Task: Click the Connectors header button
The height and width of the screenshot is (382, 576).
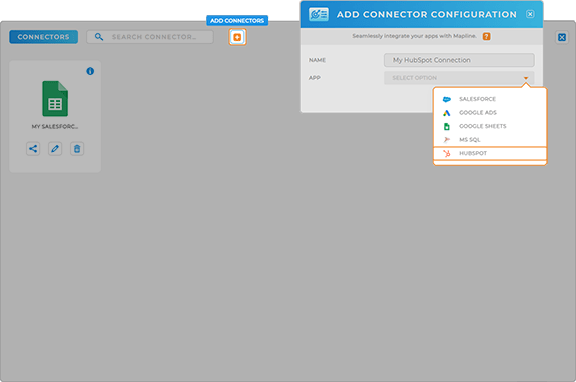Action: pyautogui.click(x=43, y=37)
